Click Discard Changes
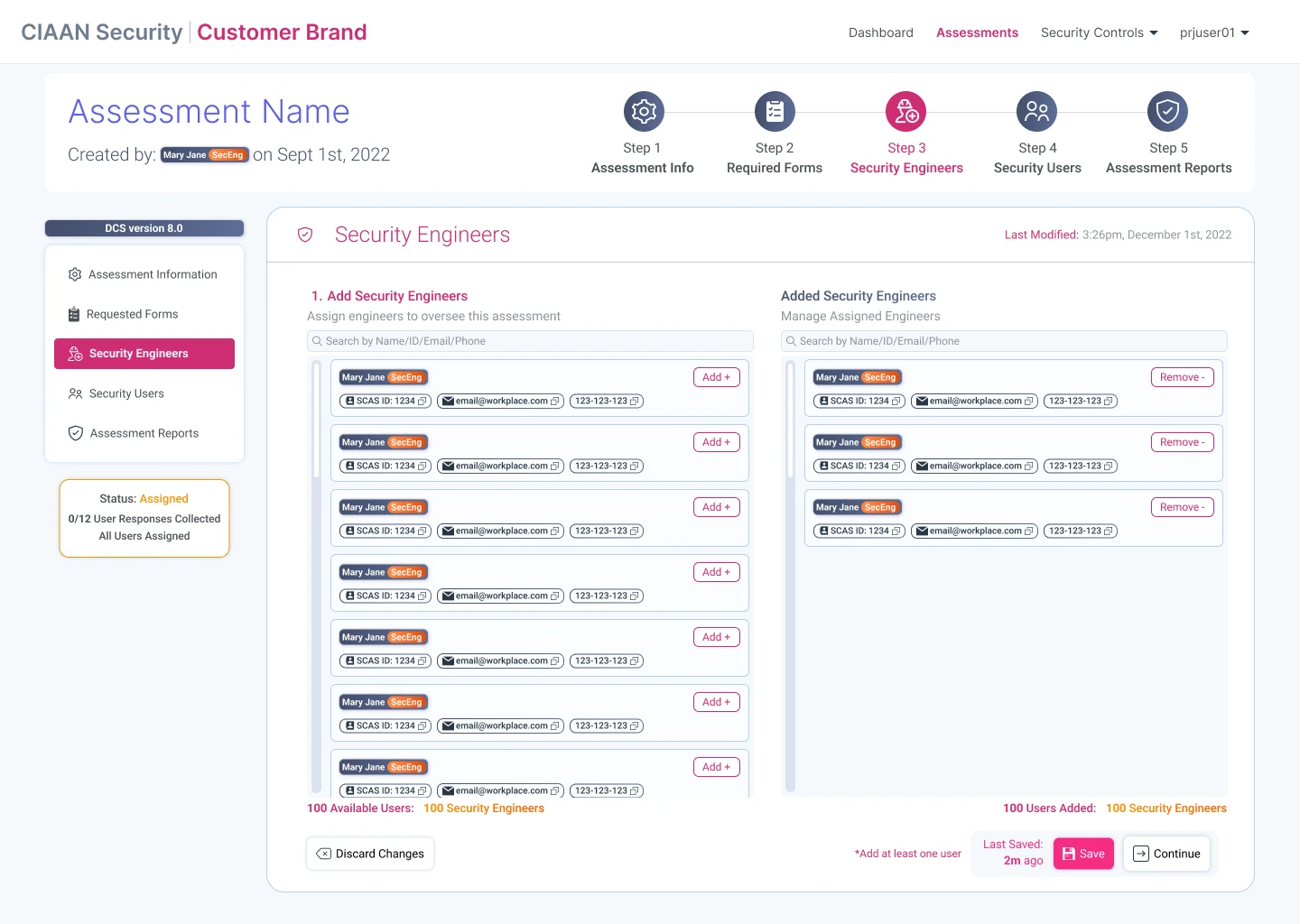Image resolution: width=1300 pixels, height=924 pixels. point(370,854)
